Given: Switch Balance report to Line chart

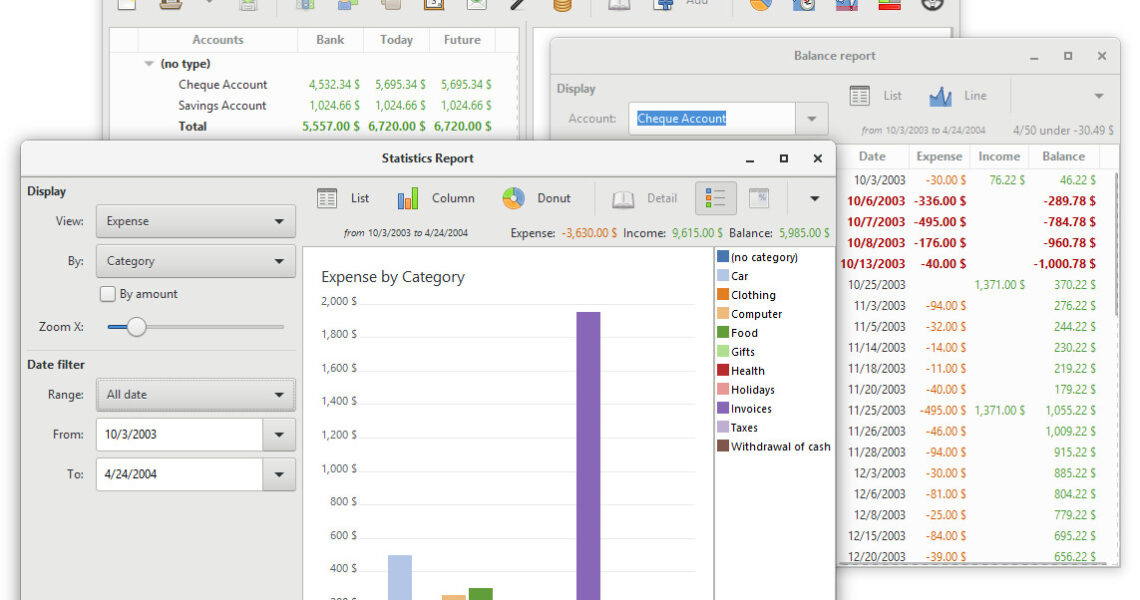Looking at the screenshot, I should pos(958,96).
